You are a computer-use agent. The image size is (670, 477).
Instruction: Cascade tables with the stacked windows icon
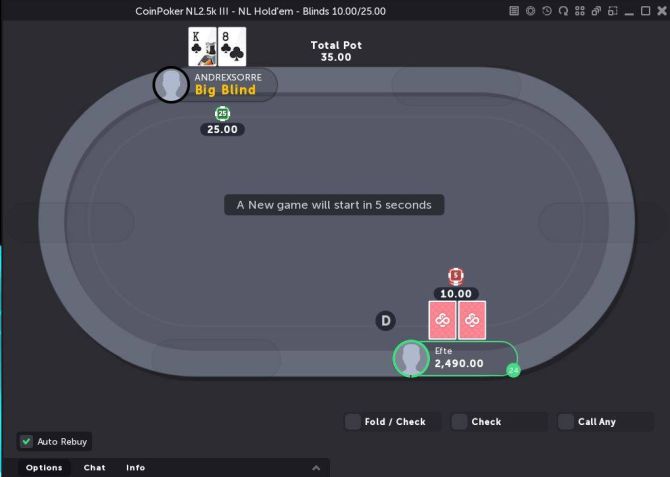click(596, 11)
